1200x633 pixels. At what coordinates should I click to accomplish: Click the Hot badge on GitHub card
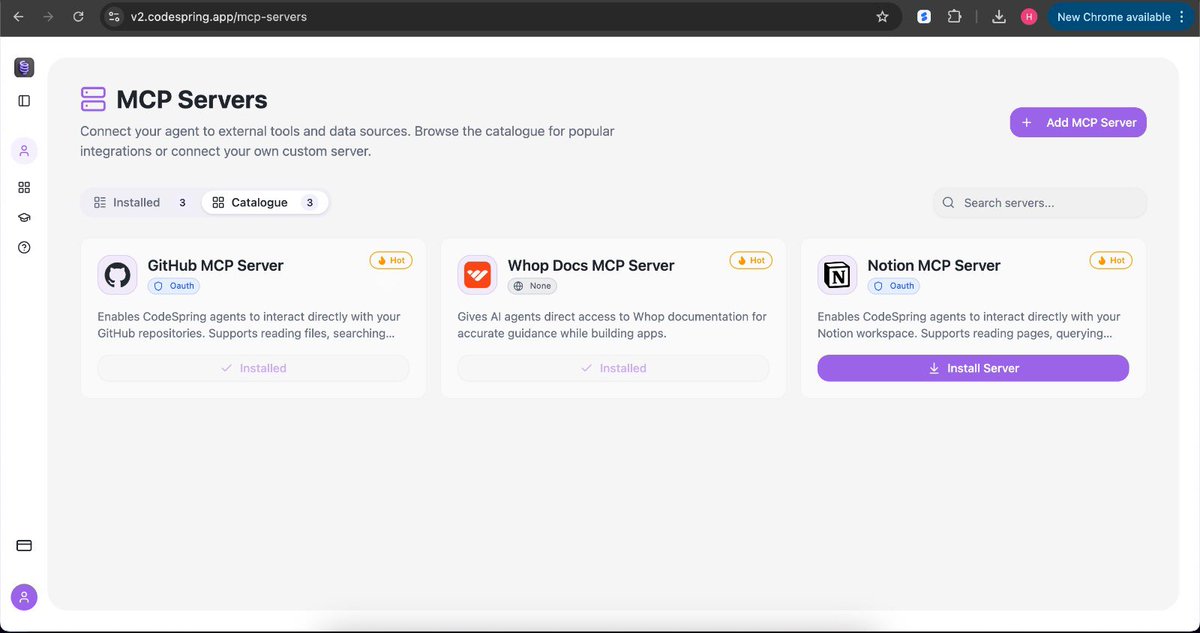point(391,260)
